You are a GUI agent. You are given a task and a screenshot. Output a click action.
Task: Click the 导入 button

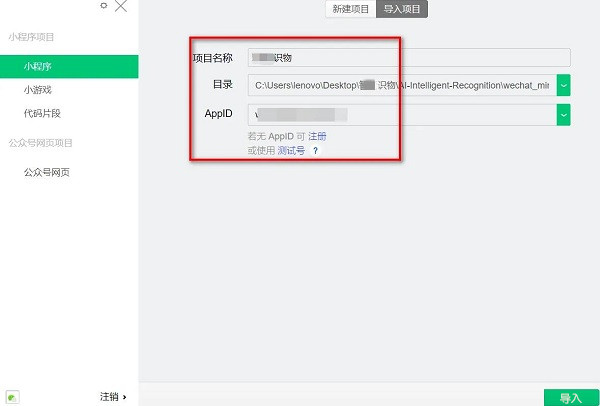(x=571, y=398)
